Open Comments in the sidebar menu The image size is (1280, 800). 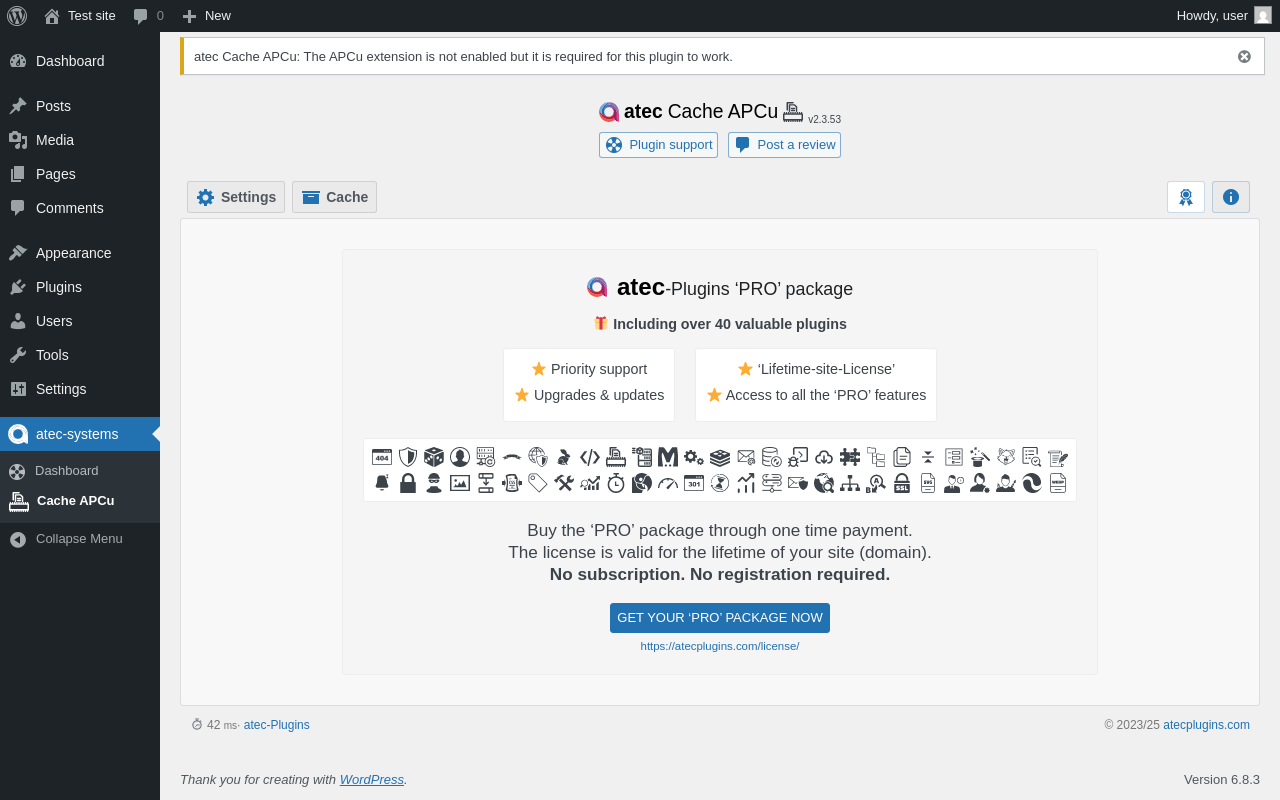pyautogui.click(x=80, y=208)
